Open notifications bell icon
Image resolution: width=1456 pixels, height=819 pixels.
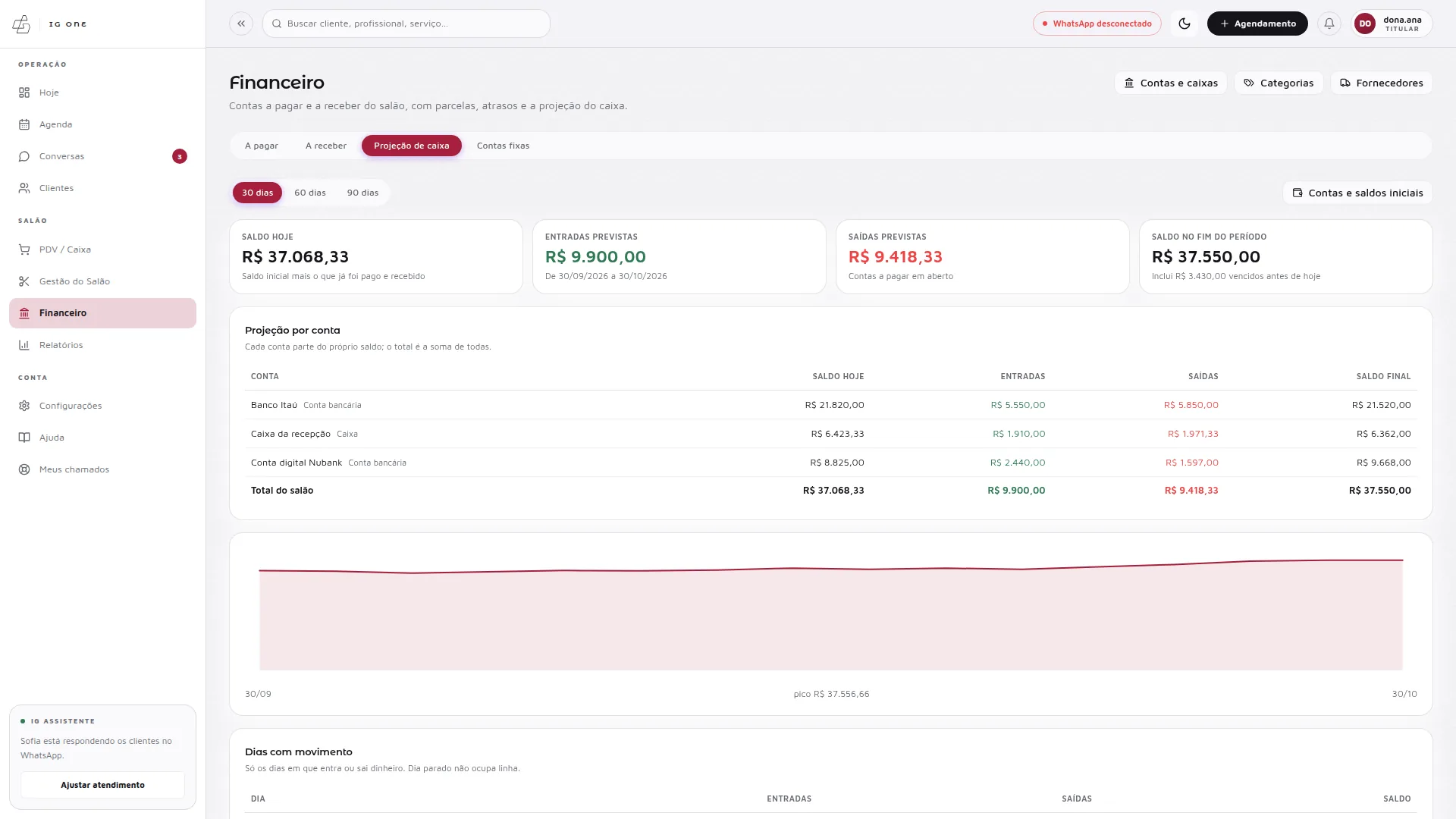1329,24
